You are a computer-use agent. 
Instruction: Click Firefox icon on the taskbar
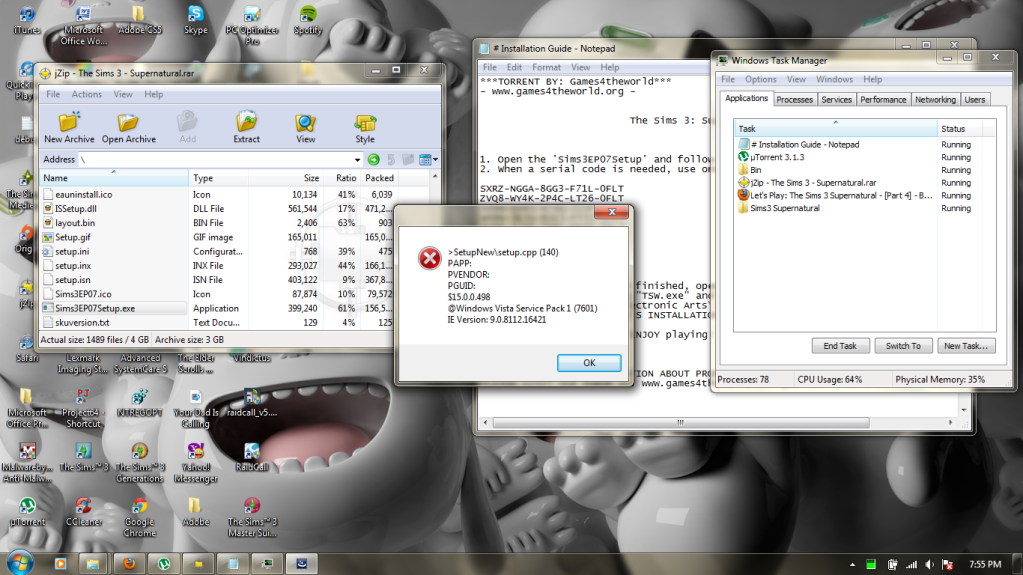click(129, 563)
